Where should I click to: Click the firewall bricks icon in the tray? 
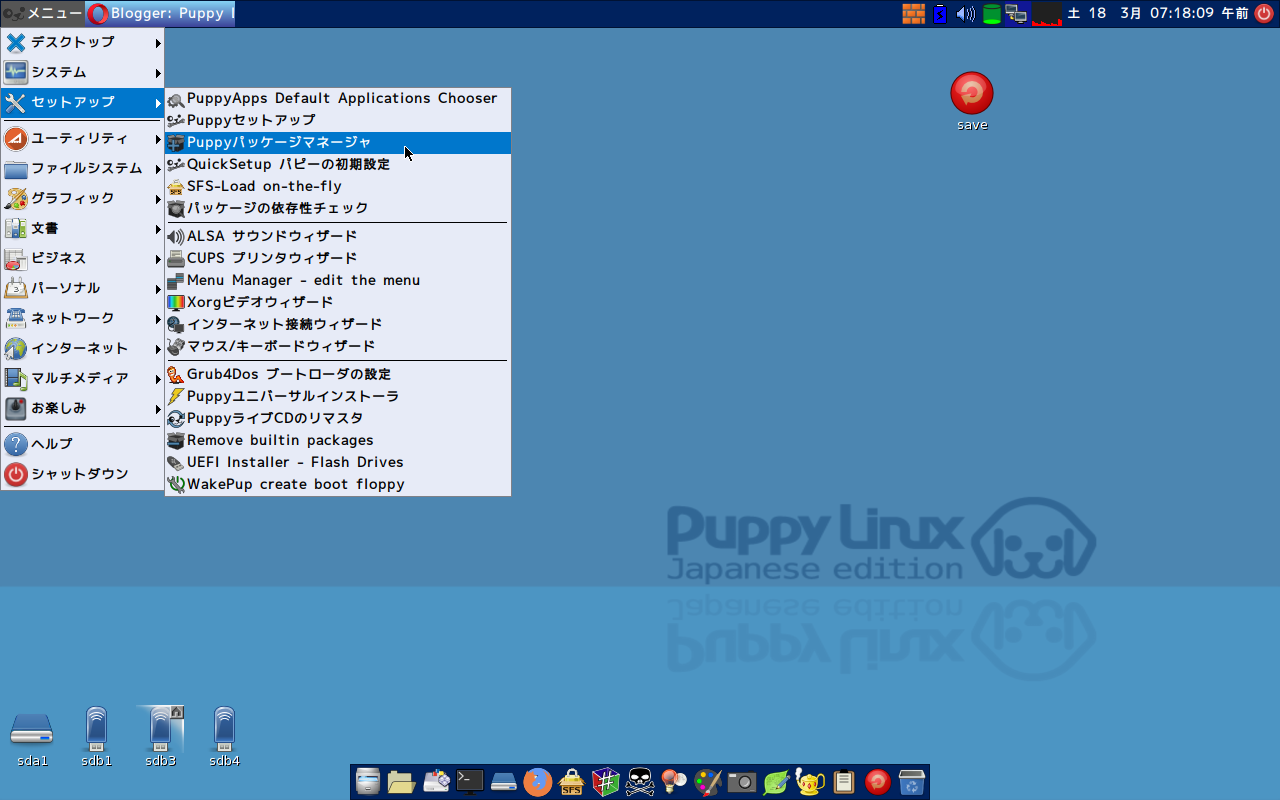(912, 13)
